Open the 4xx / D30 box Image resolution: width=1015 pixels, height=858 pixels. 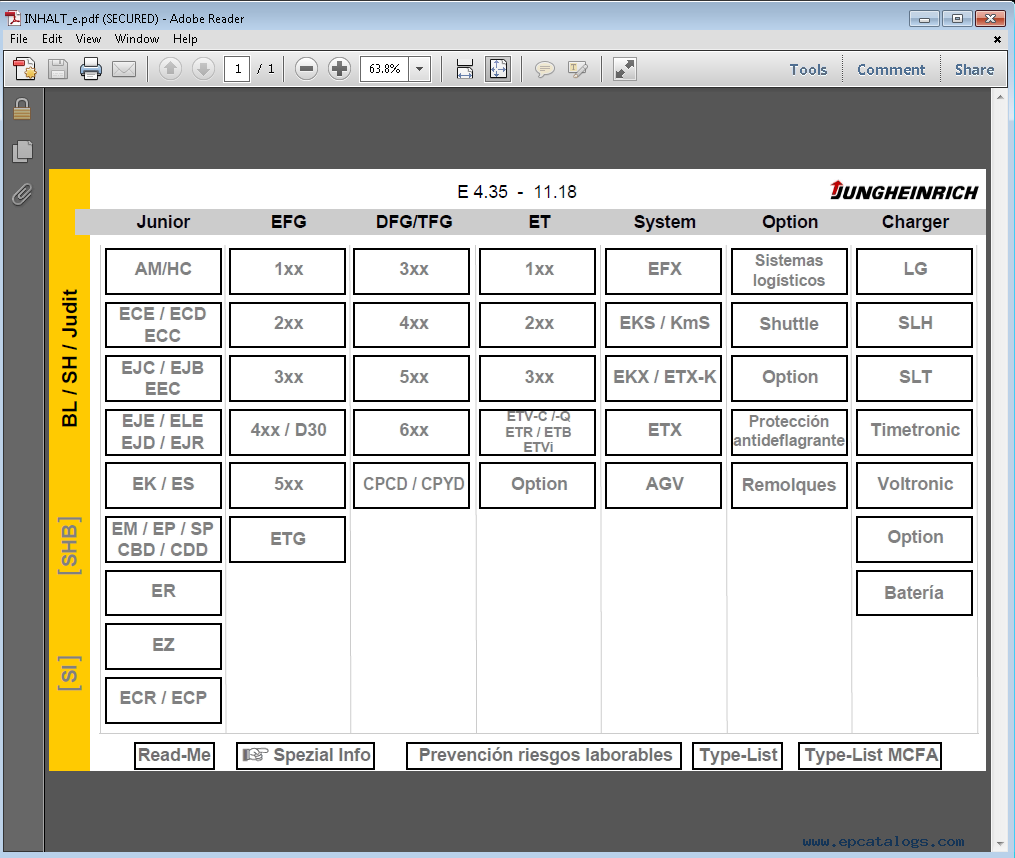(x=287, y=432)
